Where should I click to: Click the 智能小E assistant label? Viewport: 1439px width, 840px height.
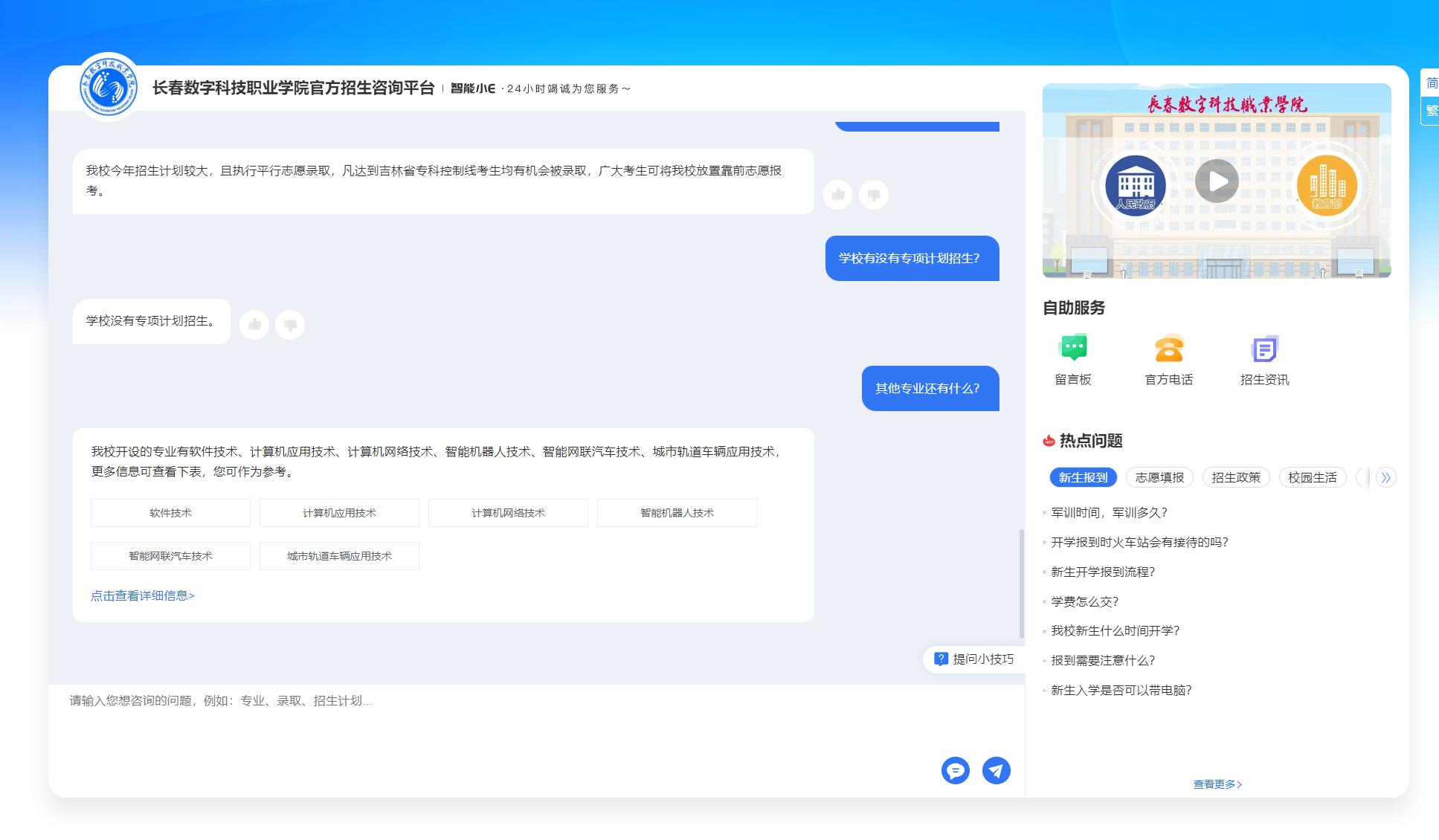point(473,88)
